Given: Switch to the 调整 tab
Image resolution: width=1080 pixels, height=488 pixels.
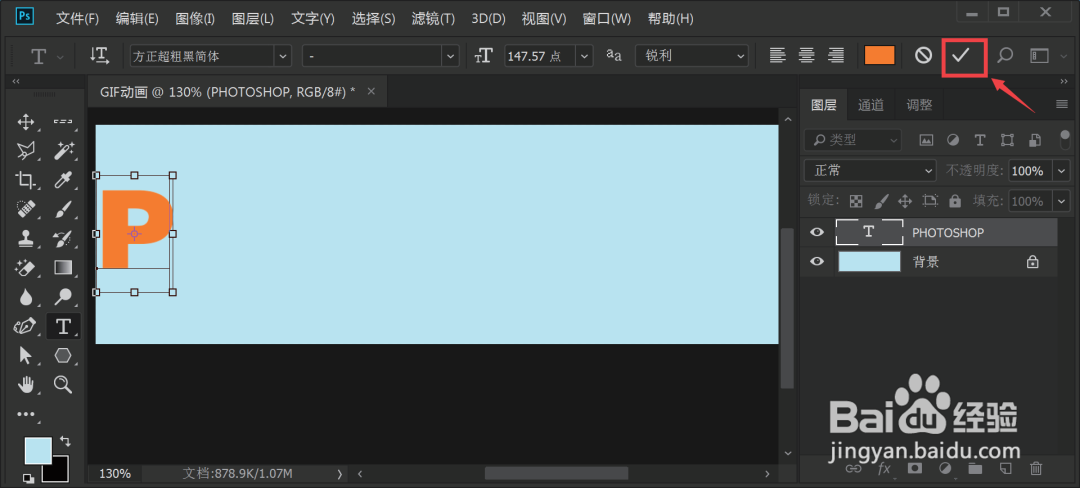Looking at the screenshot, I should 919,105.
